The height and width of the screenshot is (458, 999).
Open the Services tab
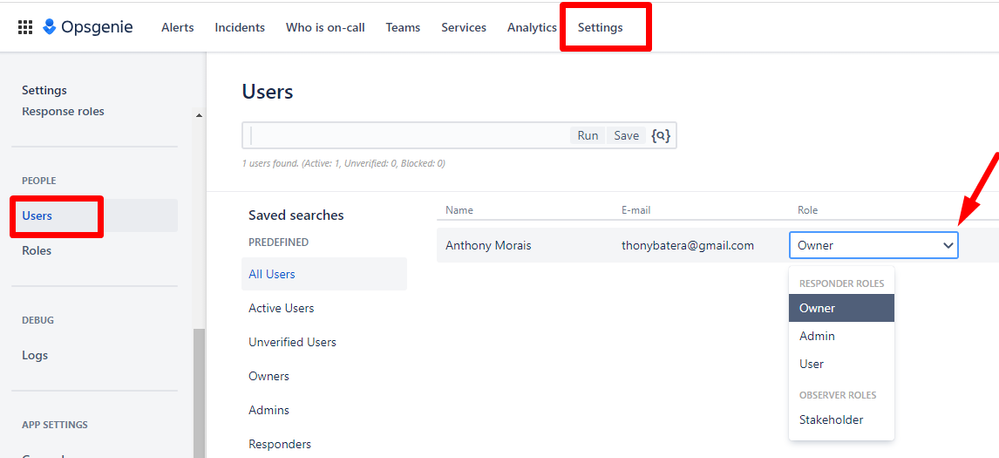464,27
